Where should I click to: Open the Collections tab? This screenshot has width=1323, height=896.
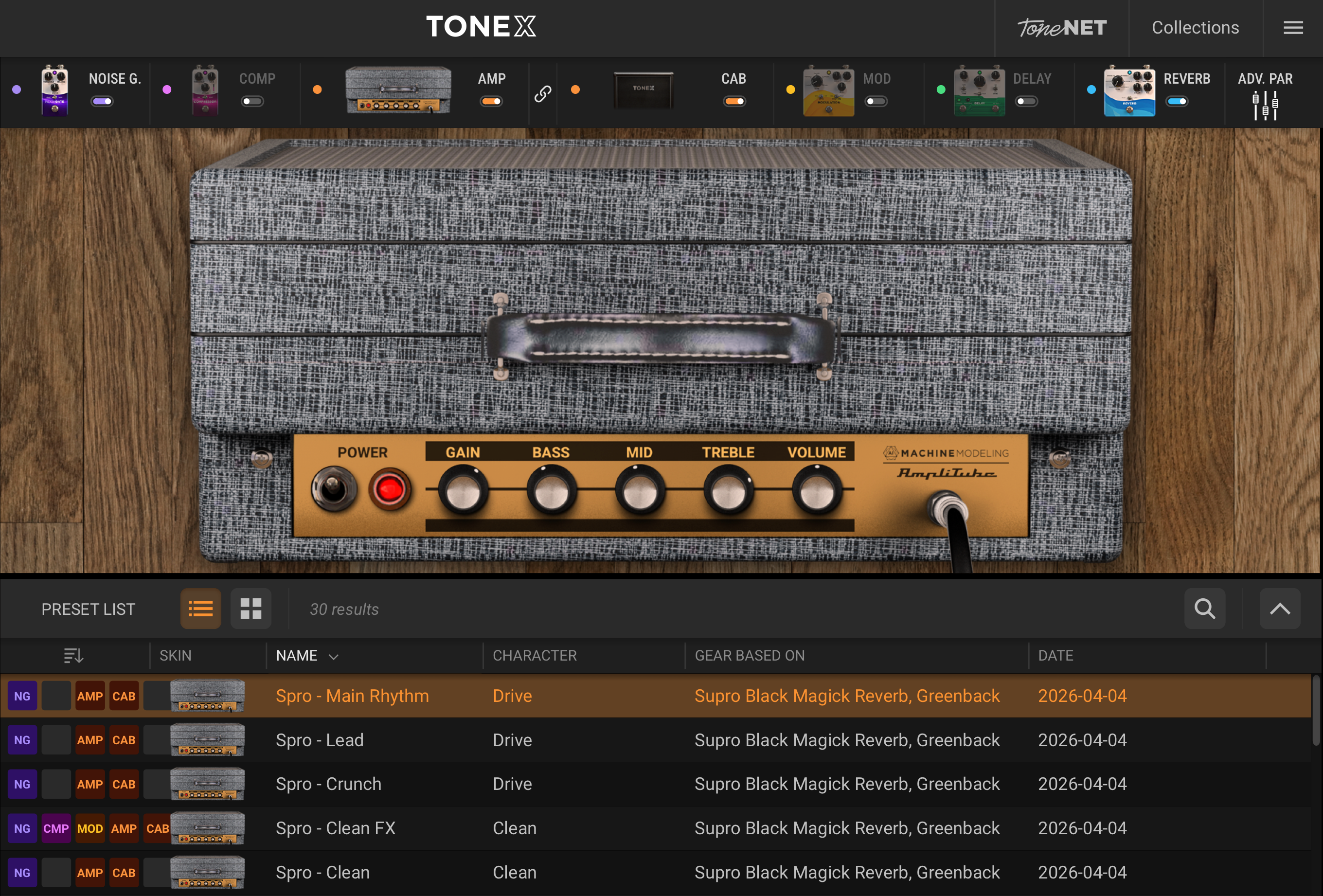(x=1196, y=27)
